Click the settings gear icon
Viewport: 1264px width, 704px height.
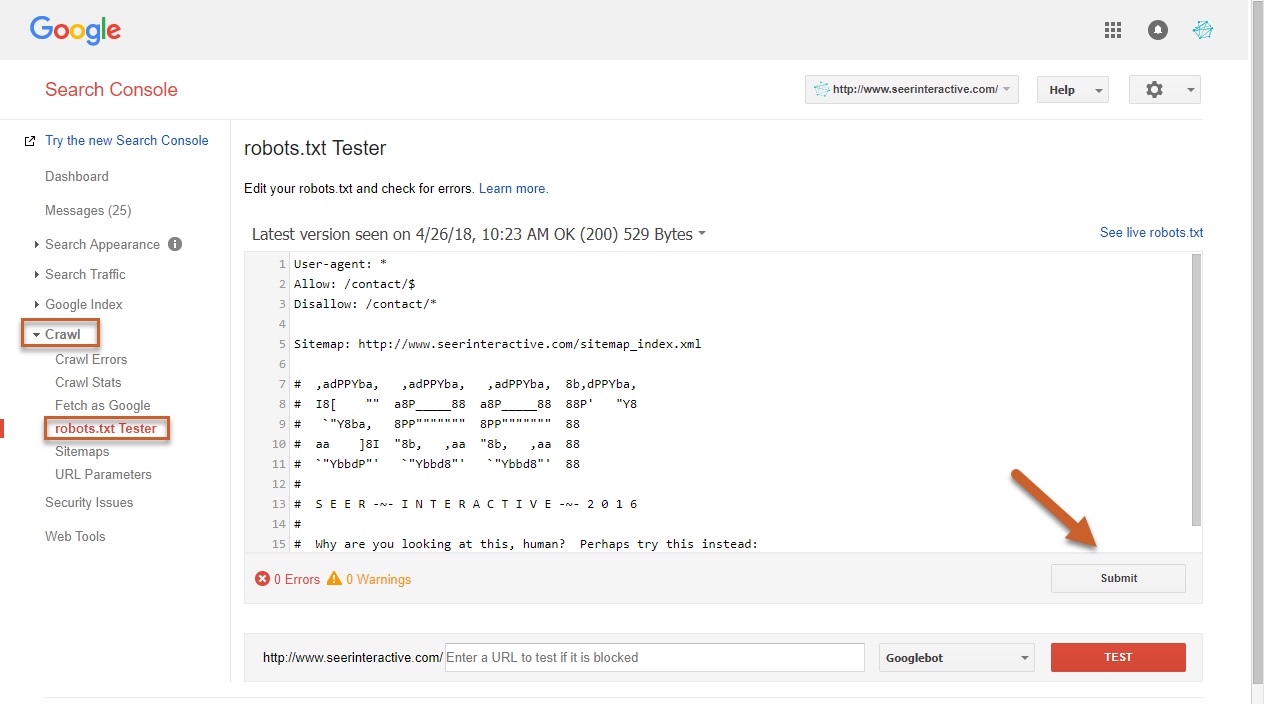click(1155, 90)
